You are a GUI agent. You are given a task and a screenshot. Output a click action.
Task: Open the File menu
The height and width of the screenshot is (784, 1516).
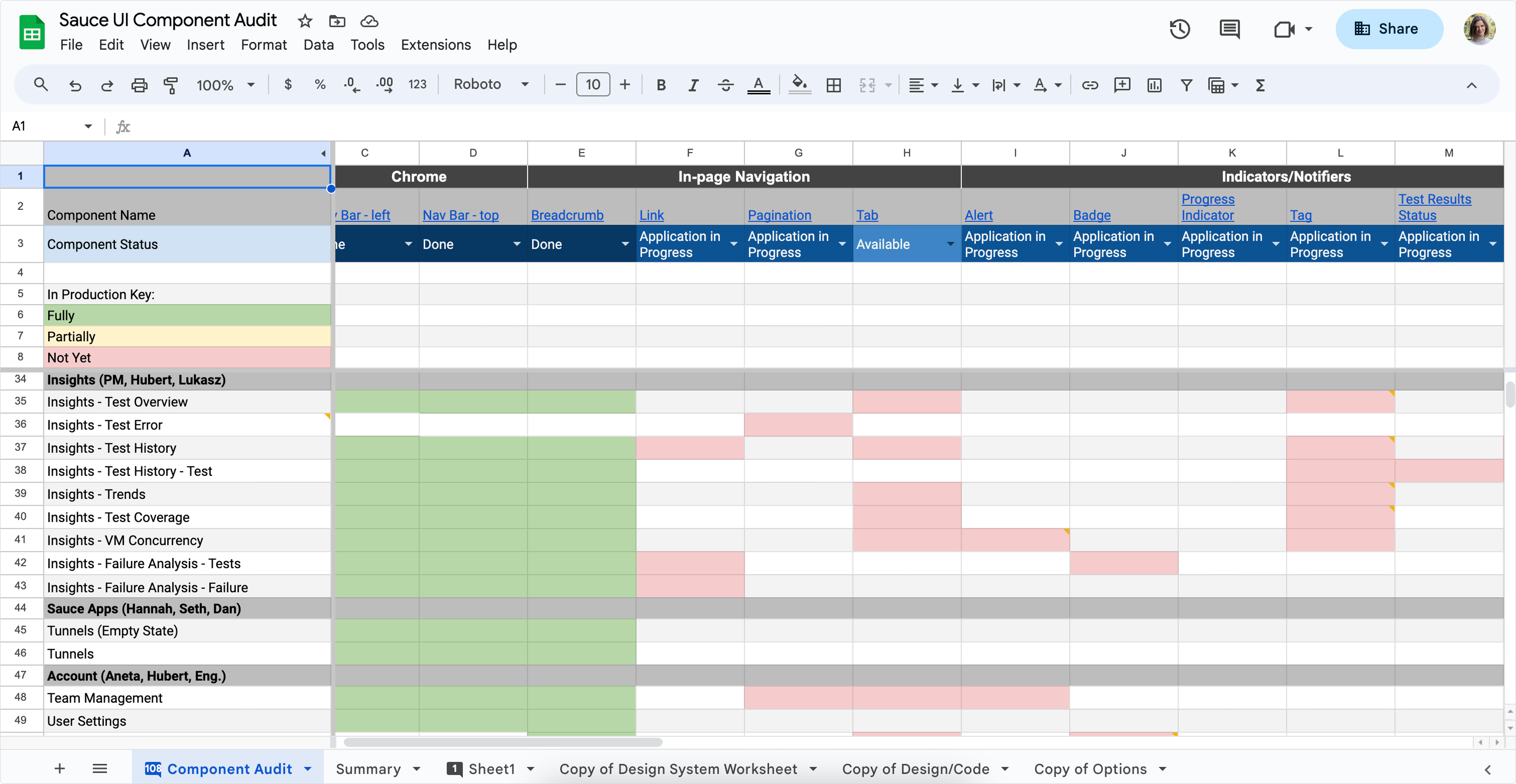[x=71, y=45]
